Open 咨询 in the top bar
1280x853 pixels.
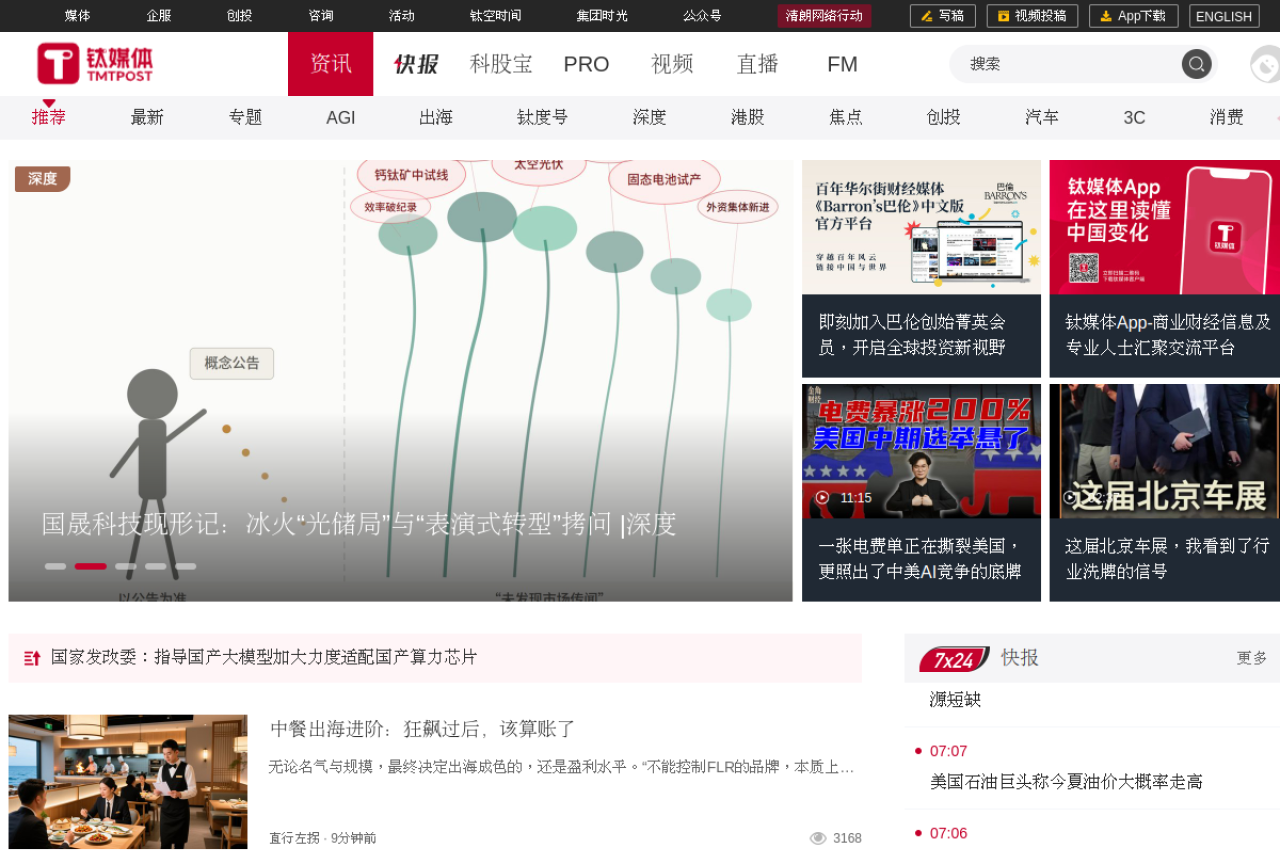321,16
